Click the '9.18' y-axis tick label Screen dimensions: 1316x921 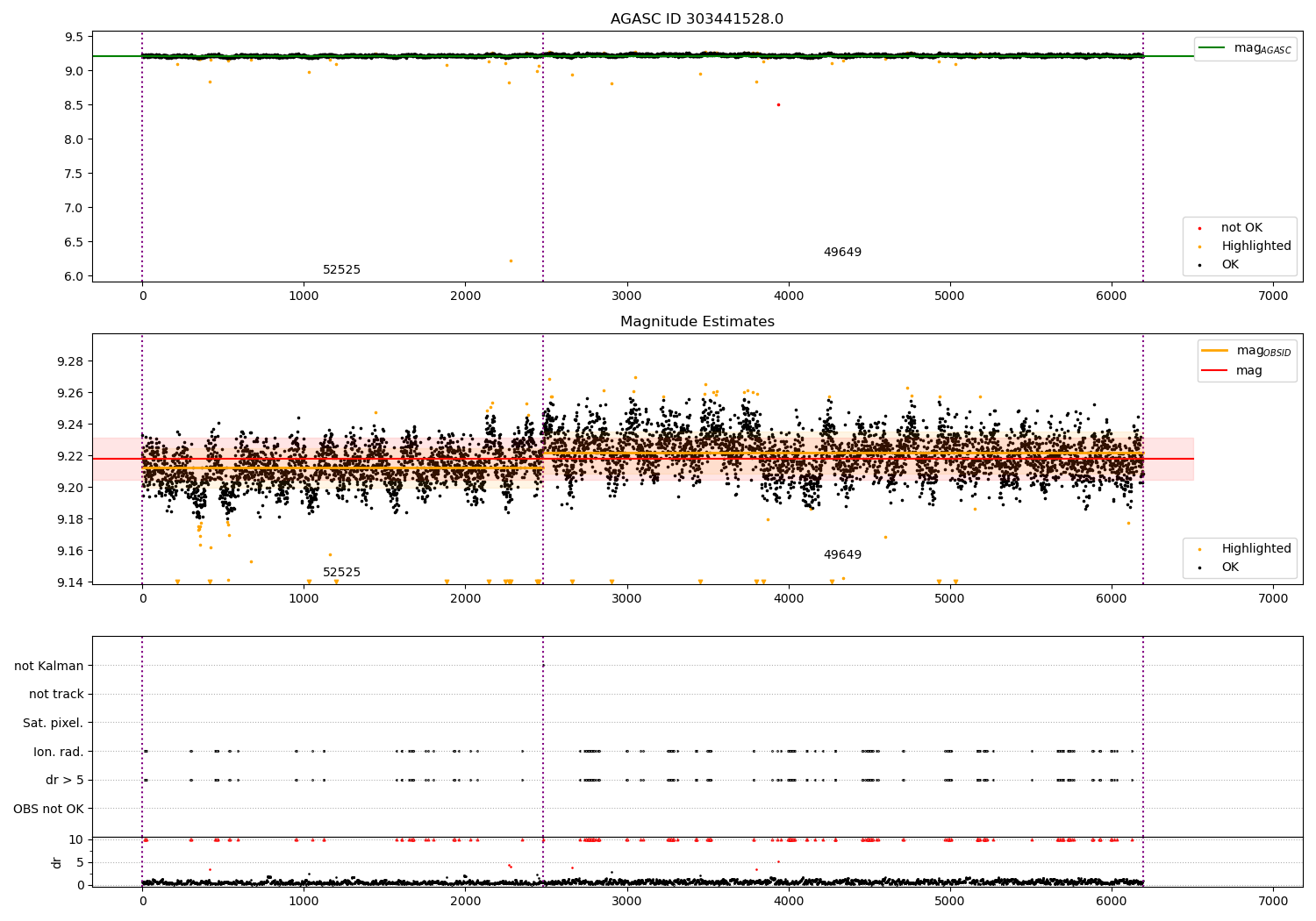71,519
